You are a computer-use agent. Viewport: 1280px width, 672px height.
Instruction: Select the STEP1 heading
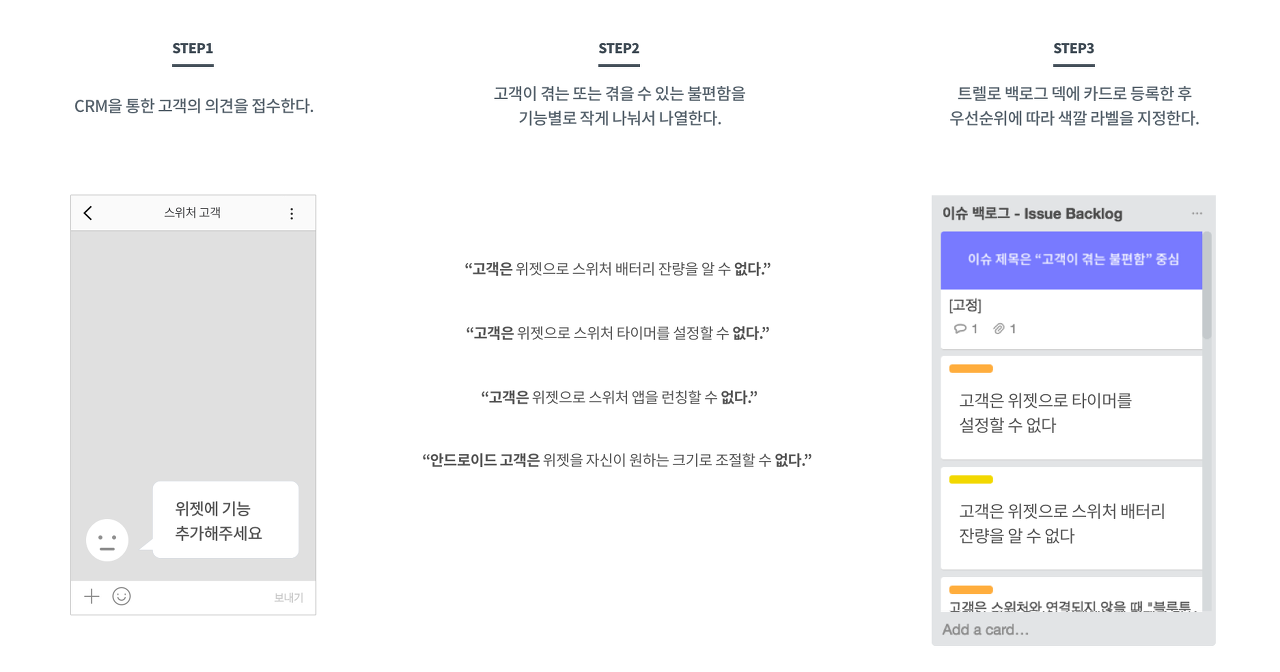[193, 48]
